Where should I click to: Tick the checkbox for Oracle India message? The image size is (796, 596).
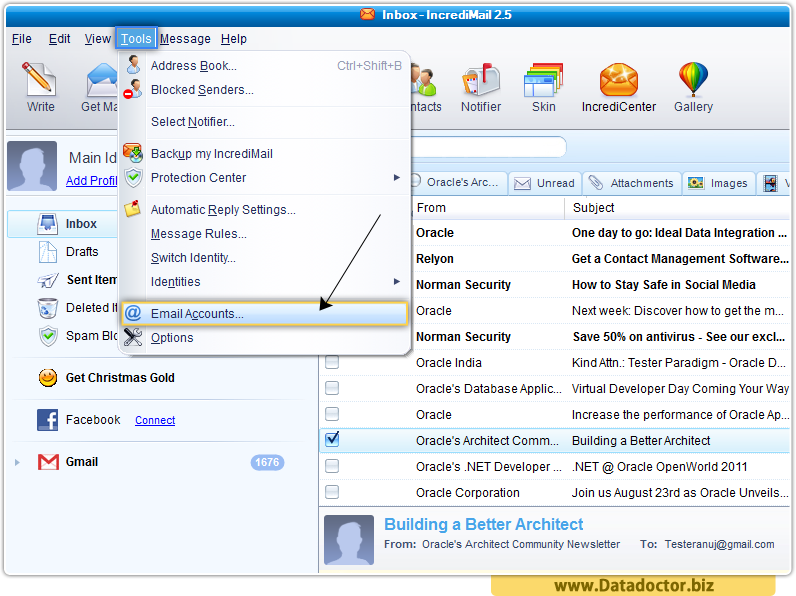point(332,362)
